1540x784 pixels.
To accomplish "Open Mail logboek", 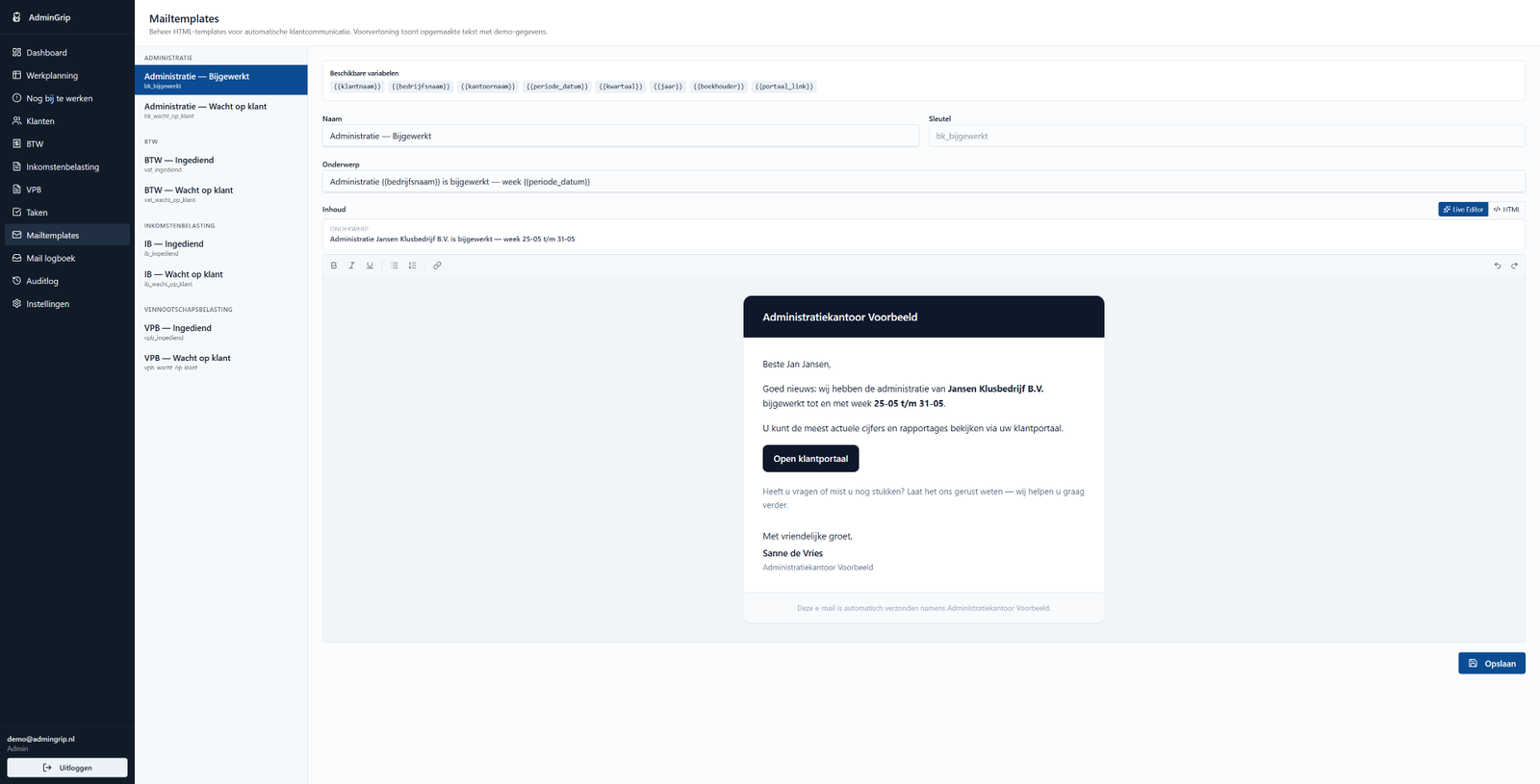I will pyautogui.click(x=67, y=258).
